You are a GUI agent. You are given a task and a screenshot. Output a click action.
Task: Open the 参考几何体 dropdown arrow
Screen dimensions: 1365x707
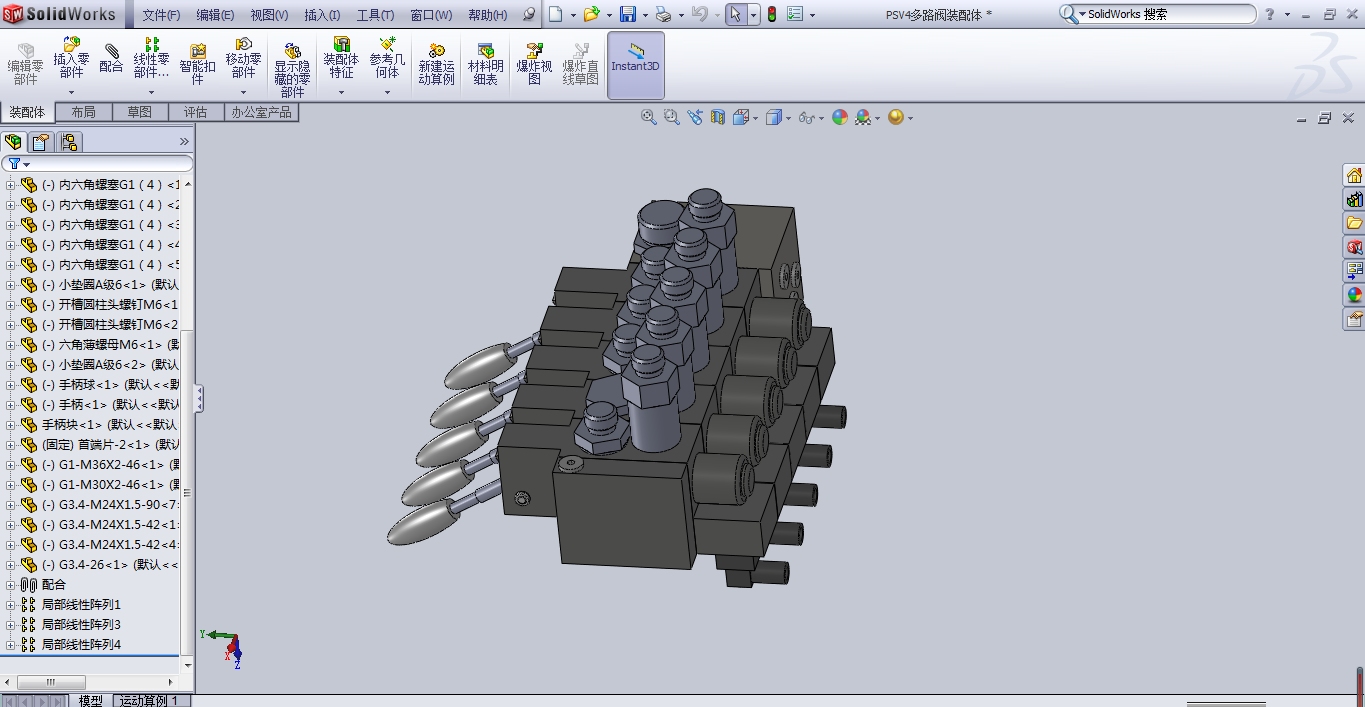point(387,92)
